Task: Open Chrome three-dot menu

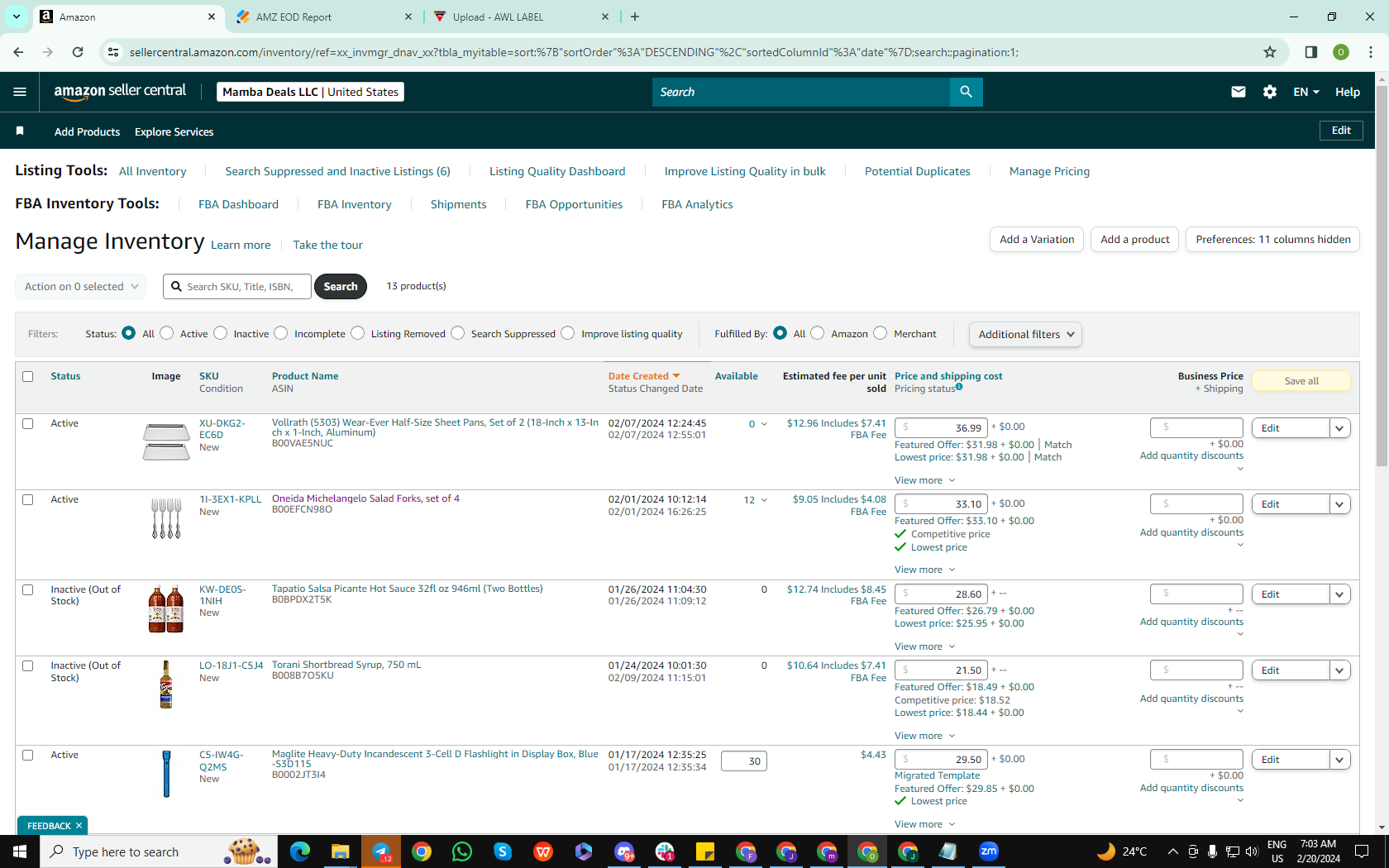Action: pos(1370,52)
